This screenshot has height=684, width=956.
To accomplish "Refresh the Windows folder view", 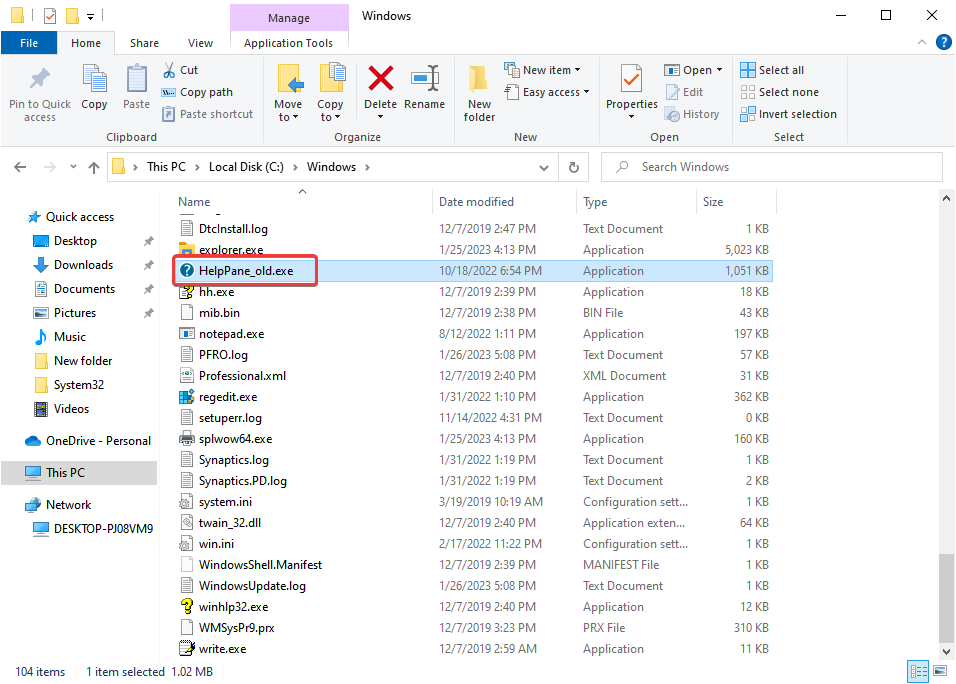I will [x=574, y=167].
